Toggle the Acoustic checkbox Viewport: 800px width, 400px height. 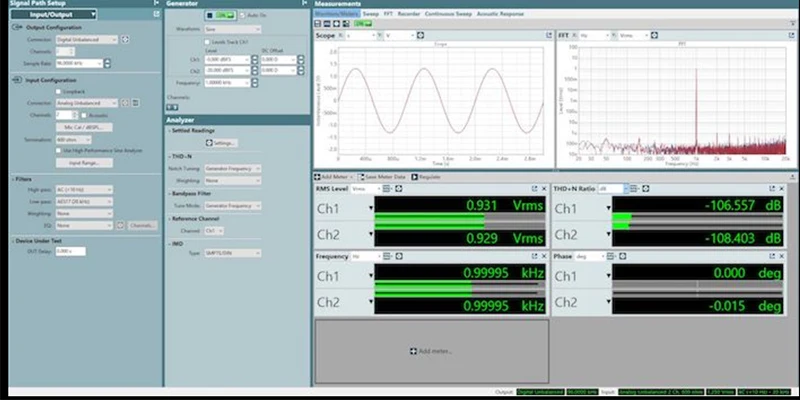84,115
